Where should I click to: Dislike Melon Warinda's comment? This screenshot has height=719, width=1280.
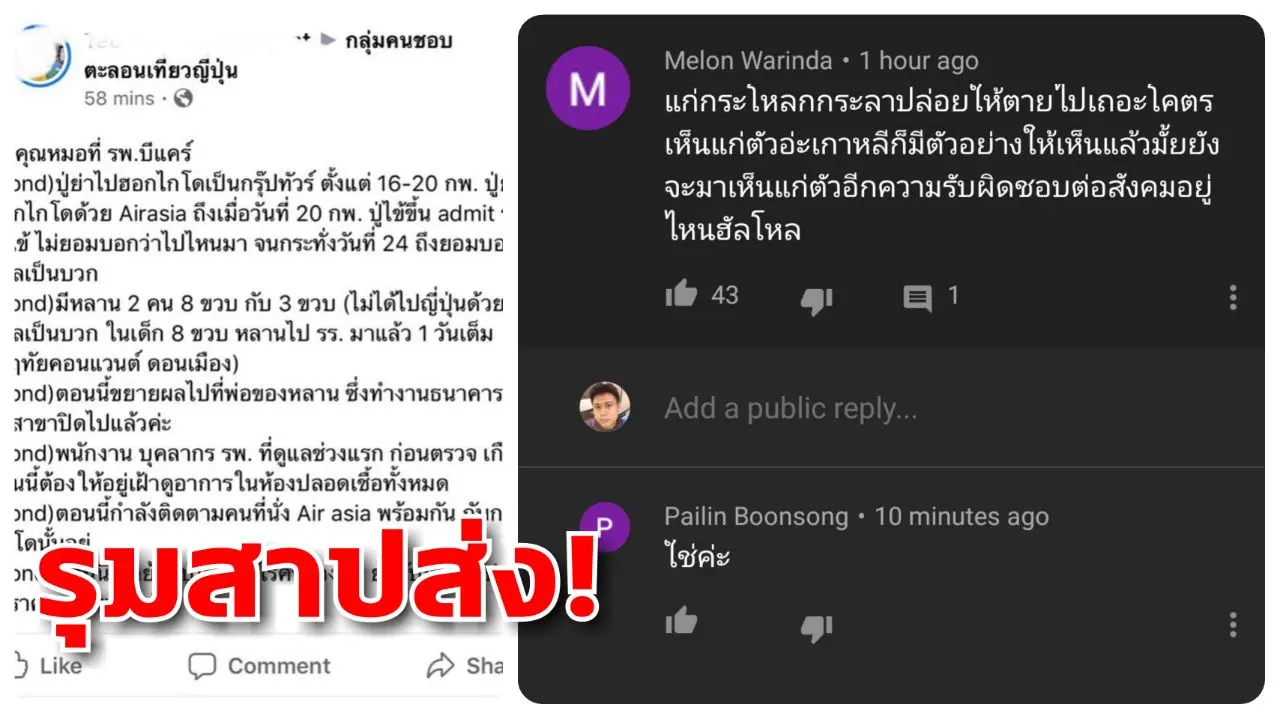click(817, 298)
